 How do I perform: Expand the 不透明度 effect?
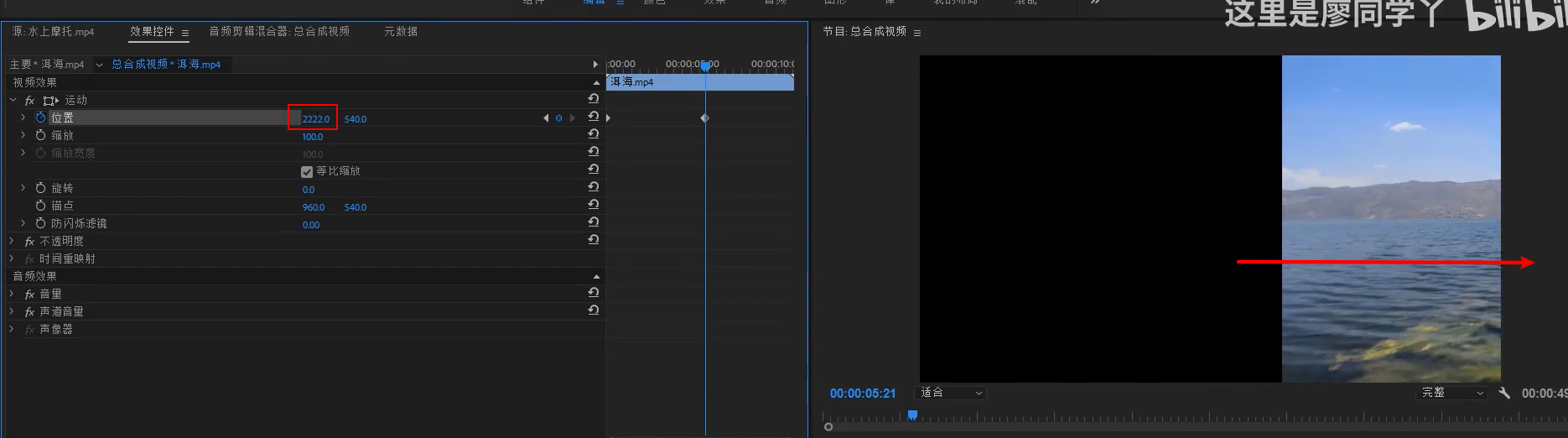click(x=12, y=241)
